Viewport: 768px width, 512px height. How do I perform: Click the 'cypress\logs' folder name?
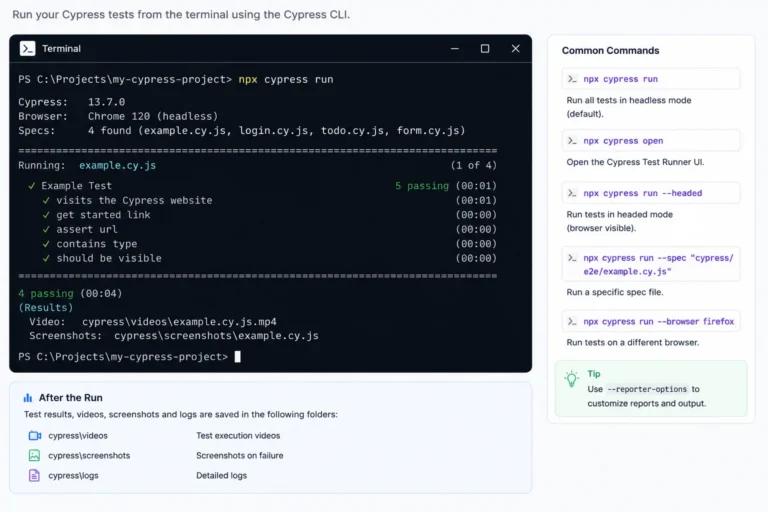[73, 476]
